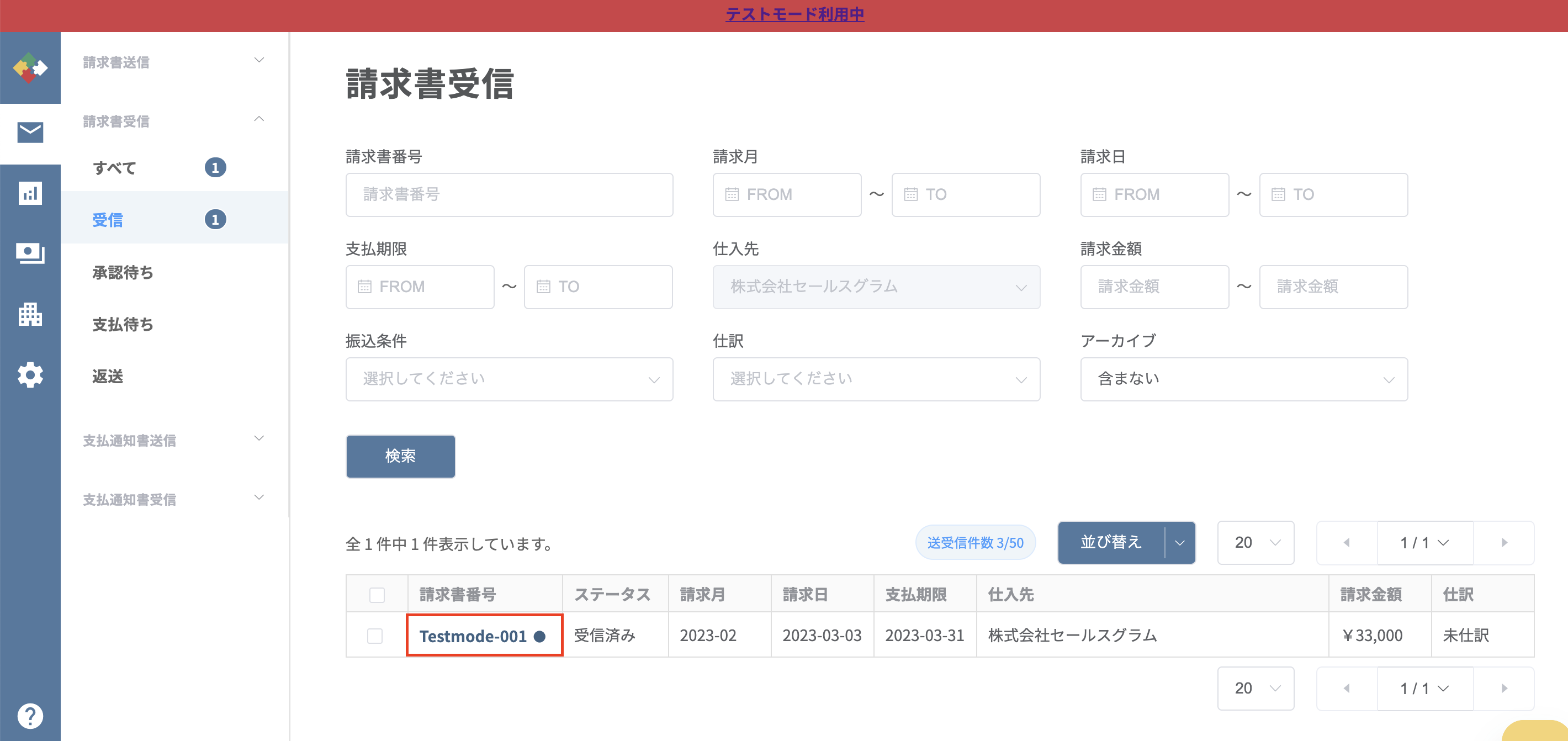Open the テストモード利用中 link

coord(794,14)
